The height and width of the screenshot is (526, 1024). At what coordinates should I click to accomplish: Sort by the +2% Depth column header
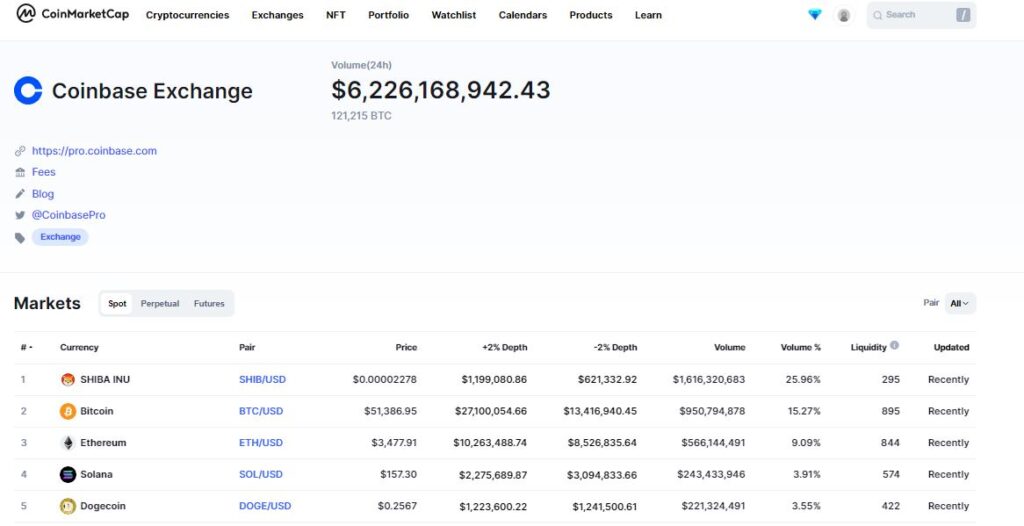tap(505, 348)
